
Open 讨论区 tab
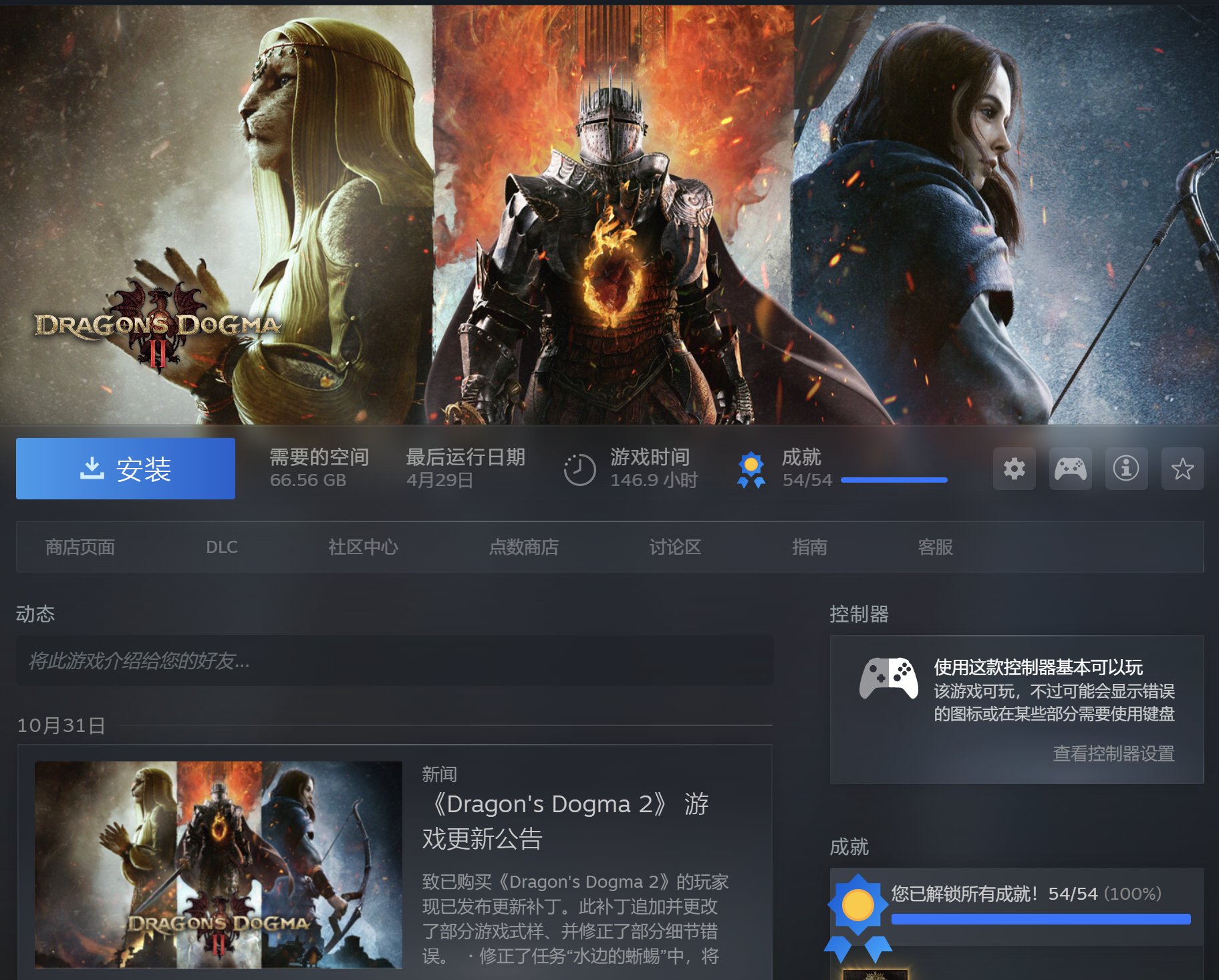(x=675, y=547)
